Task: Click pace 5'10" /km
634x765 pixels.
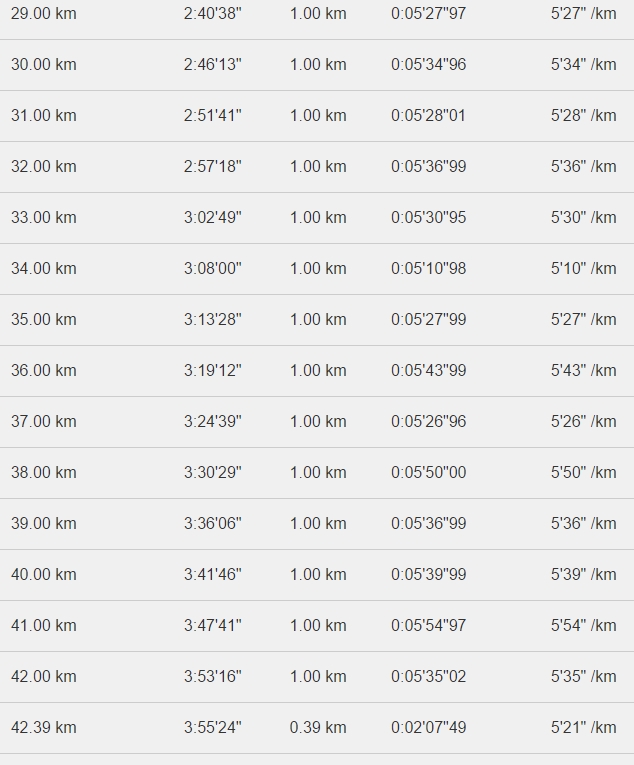Action: coord(583,268)
